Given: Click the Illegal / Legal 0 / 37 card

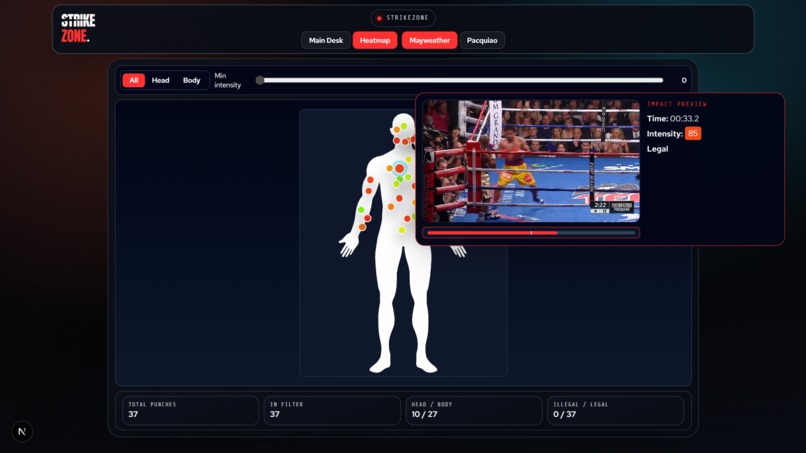Looking at the screenshot, I should 616,410.
